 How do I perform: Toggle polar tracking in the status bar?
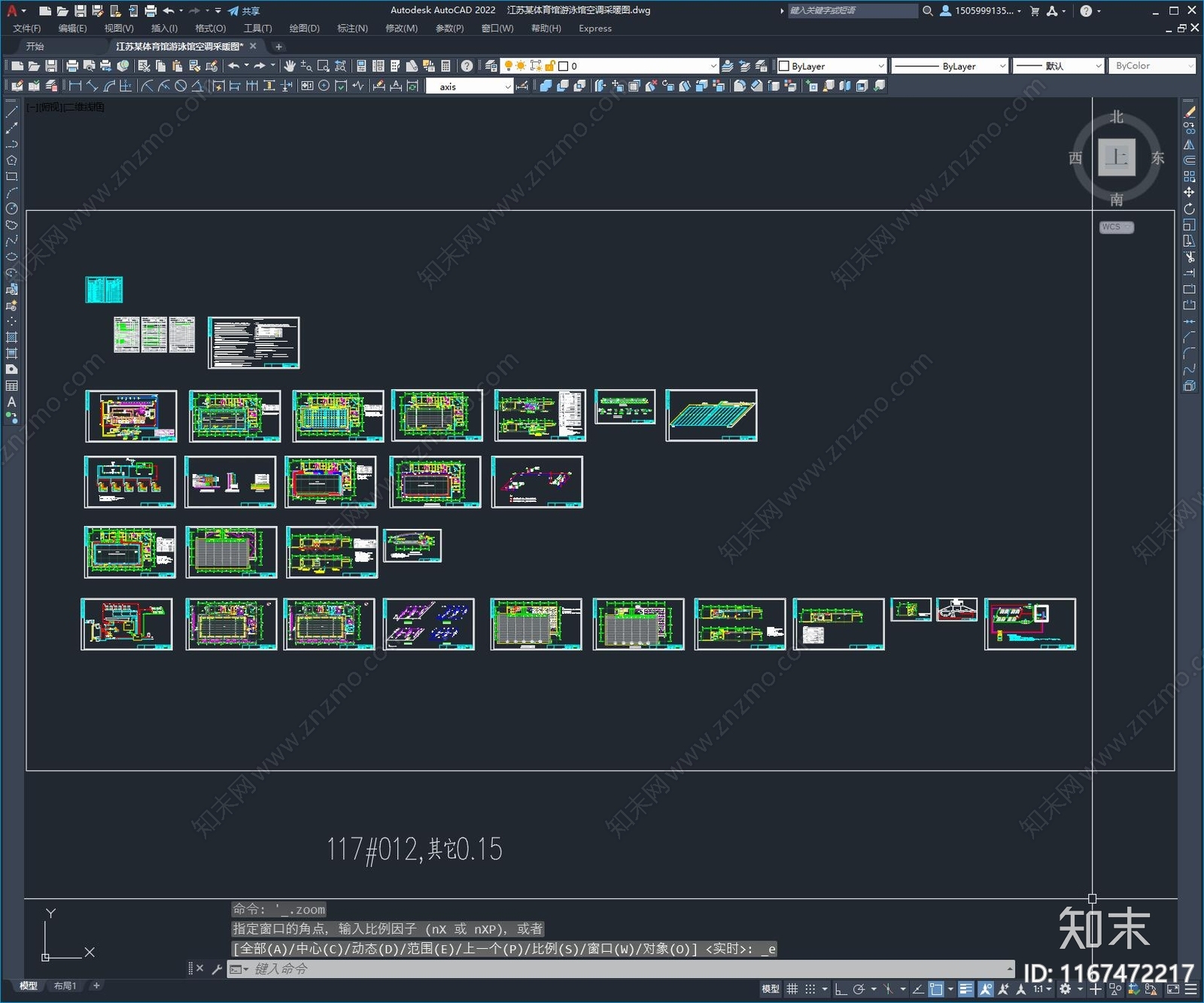point(859,989)
